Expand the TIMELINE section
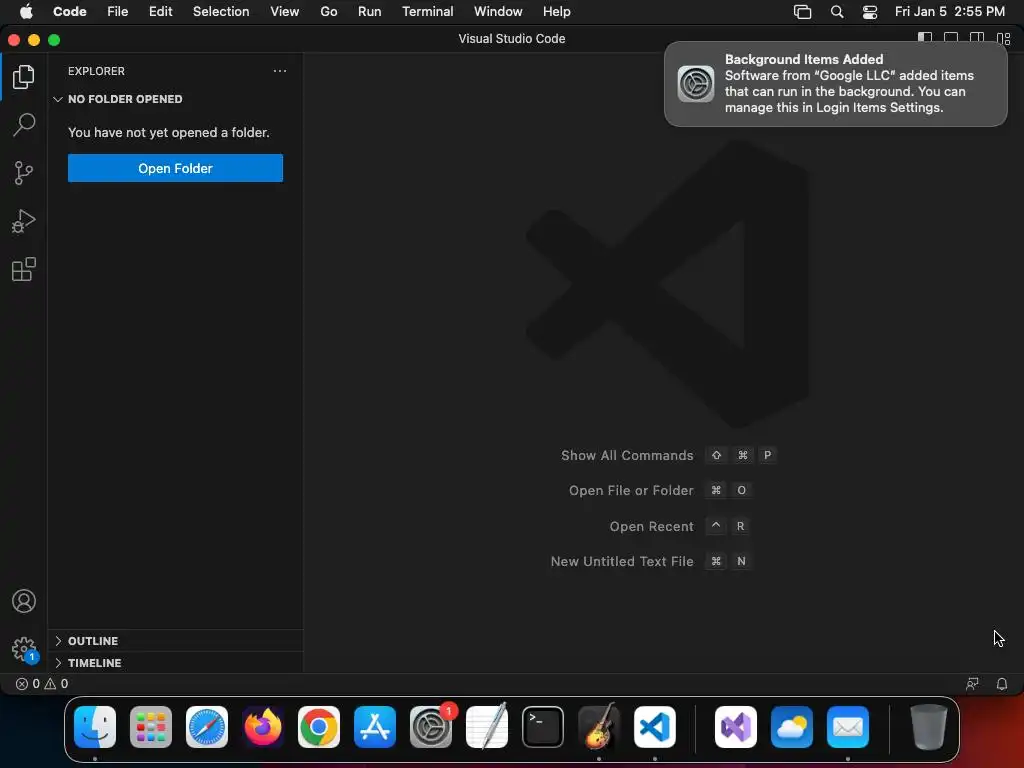This screenshot has height=768, width=1024. tap(175, 663)
